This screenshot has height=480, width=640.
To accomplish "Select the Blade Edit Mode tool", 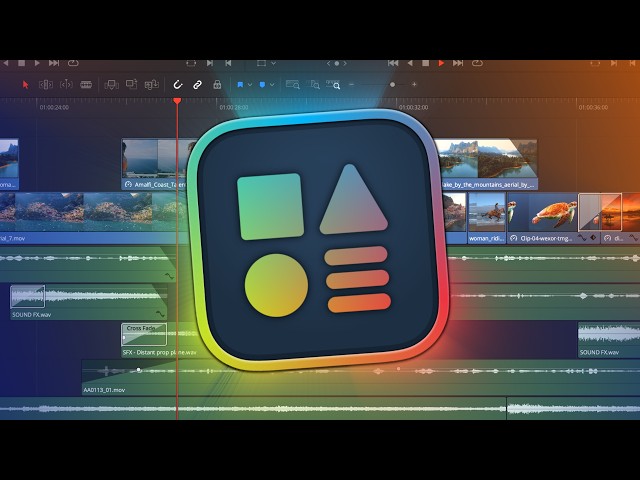I will point(86,84).
